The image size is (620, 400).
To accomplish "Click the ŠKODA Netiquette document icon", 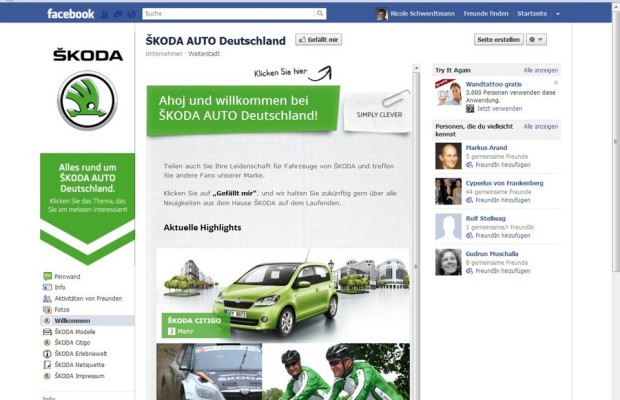I will pos(47,364).
